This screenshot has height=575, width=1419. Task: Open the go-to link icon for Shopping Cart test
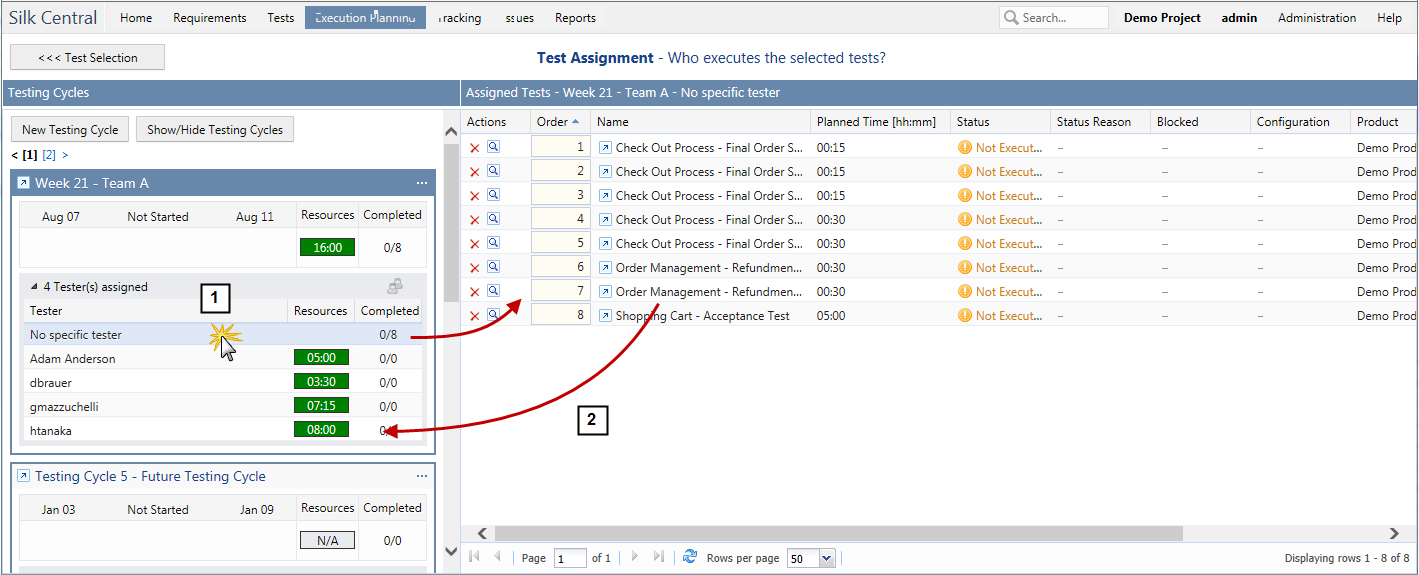(605, 316)
